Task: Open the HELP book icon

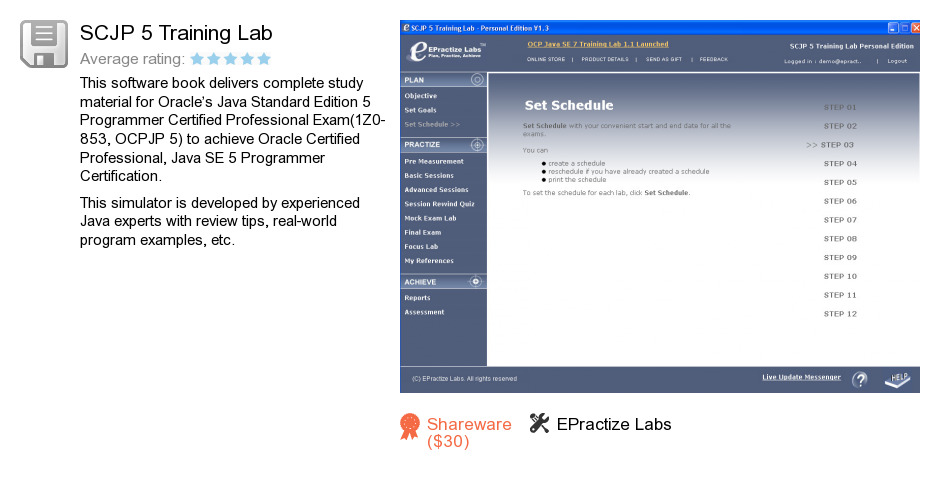Action: [897, 379]
